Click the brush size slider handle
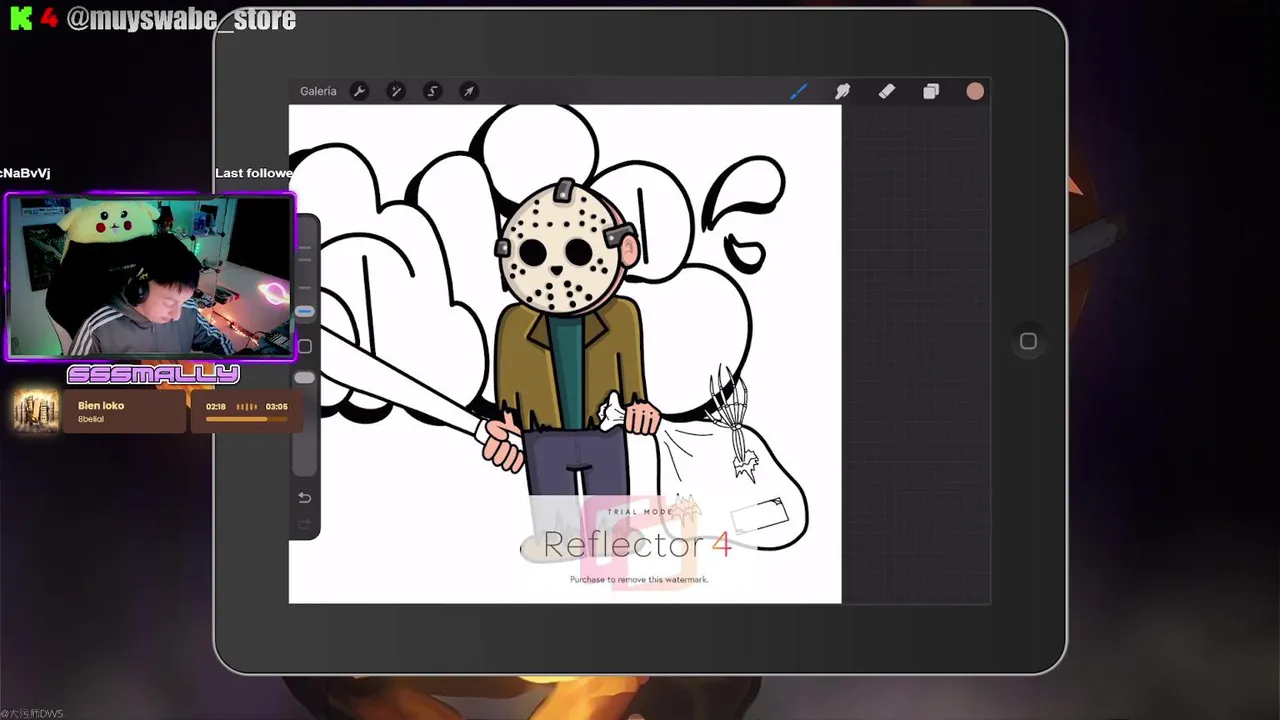1280x720 pixels. pos(305,312)
